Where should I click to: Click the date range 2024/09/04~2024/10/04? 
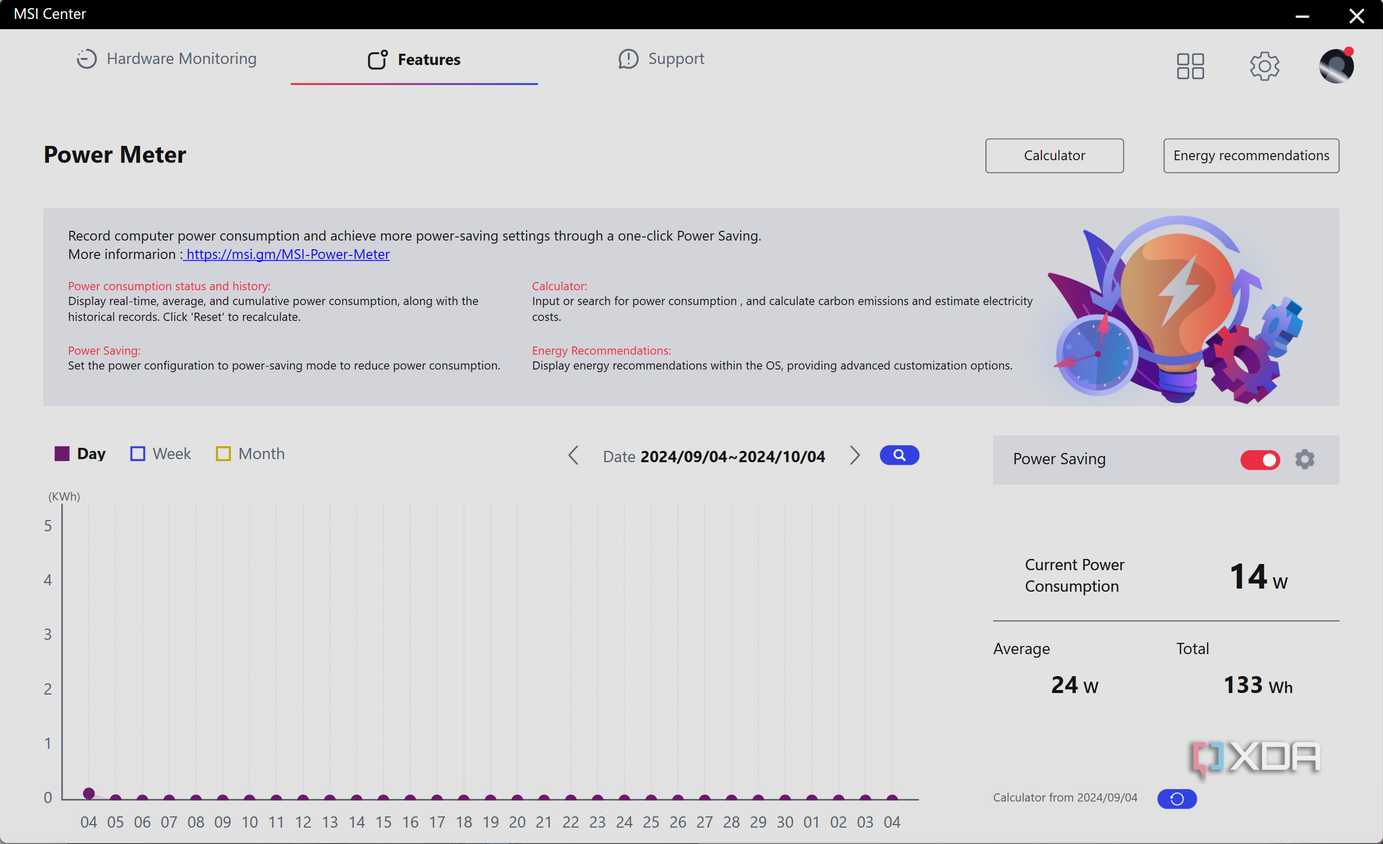[732, 456]
